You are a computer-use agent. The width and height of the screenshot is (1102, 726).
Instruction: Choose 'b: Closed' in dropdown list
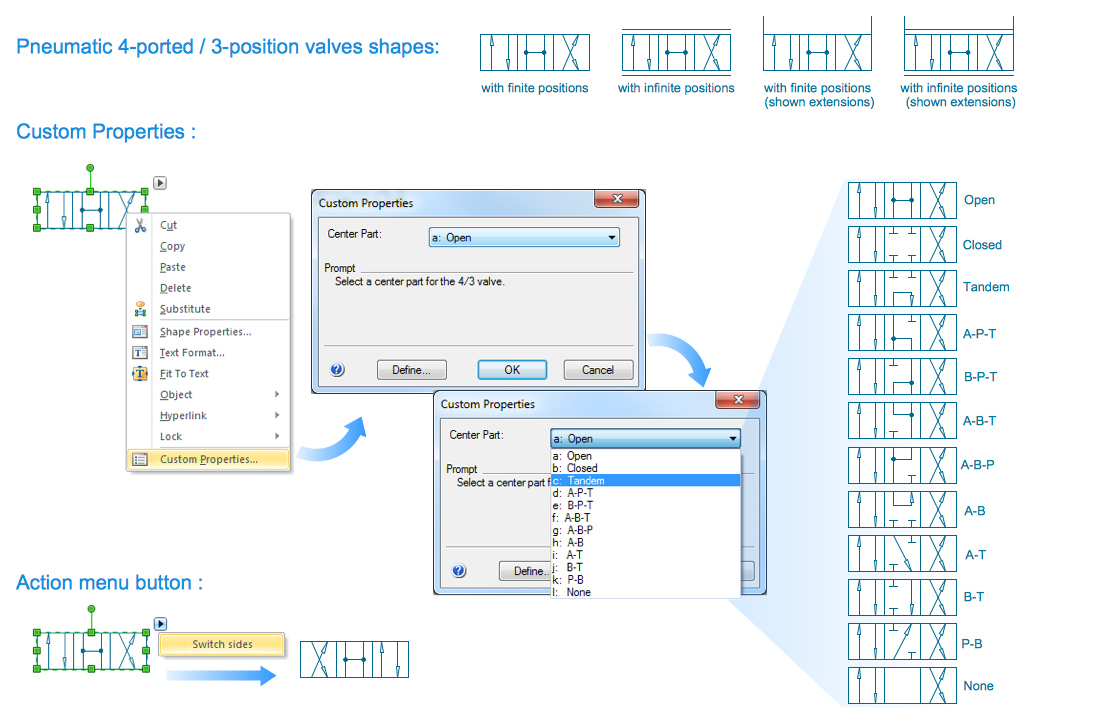(645, 468)
